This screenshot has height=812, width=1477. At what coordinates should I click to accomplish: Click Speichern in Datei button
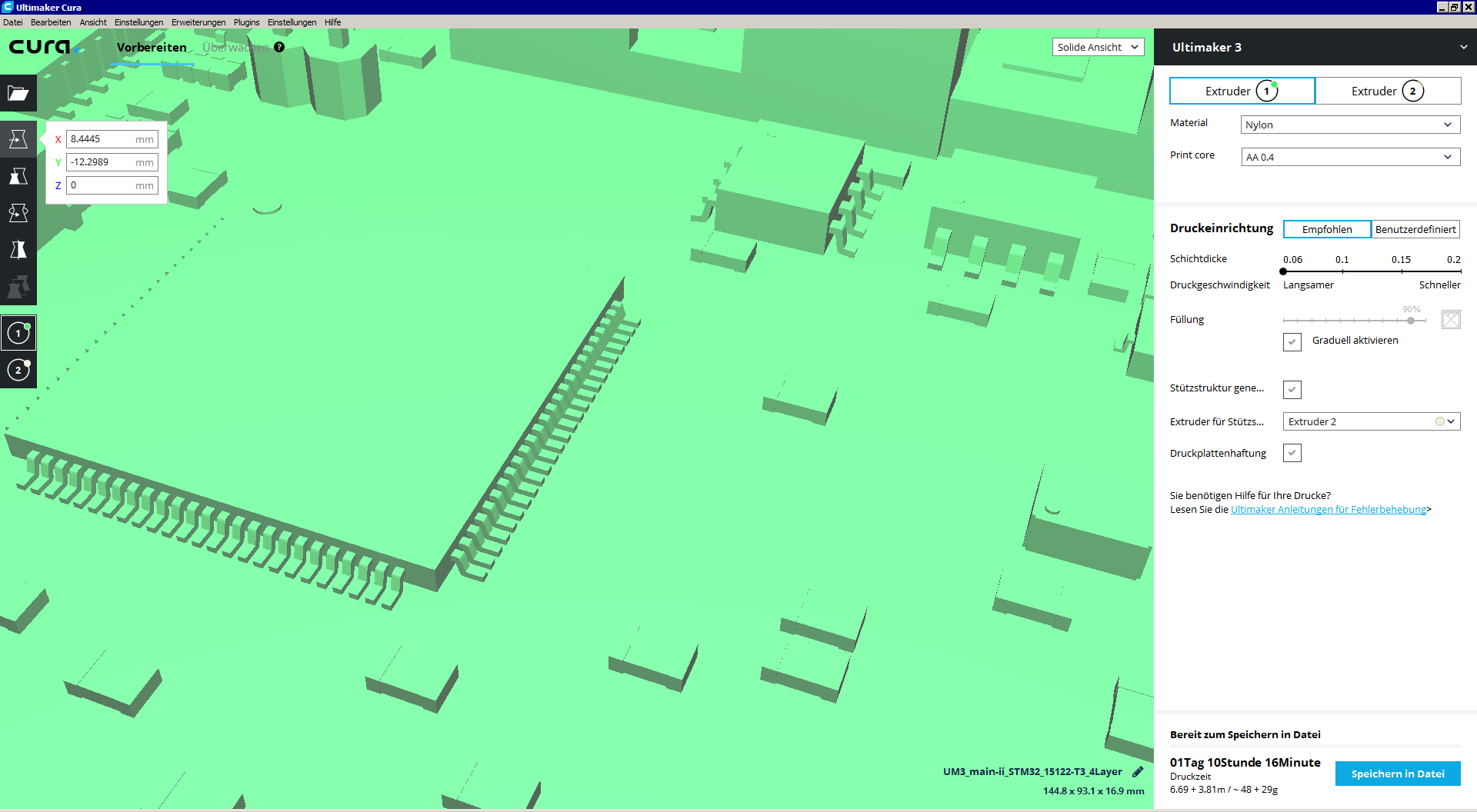coord(1398,774)
